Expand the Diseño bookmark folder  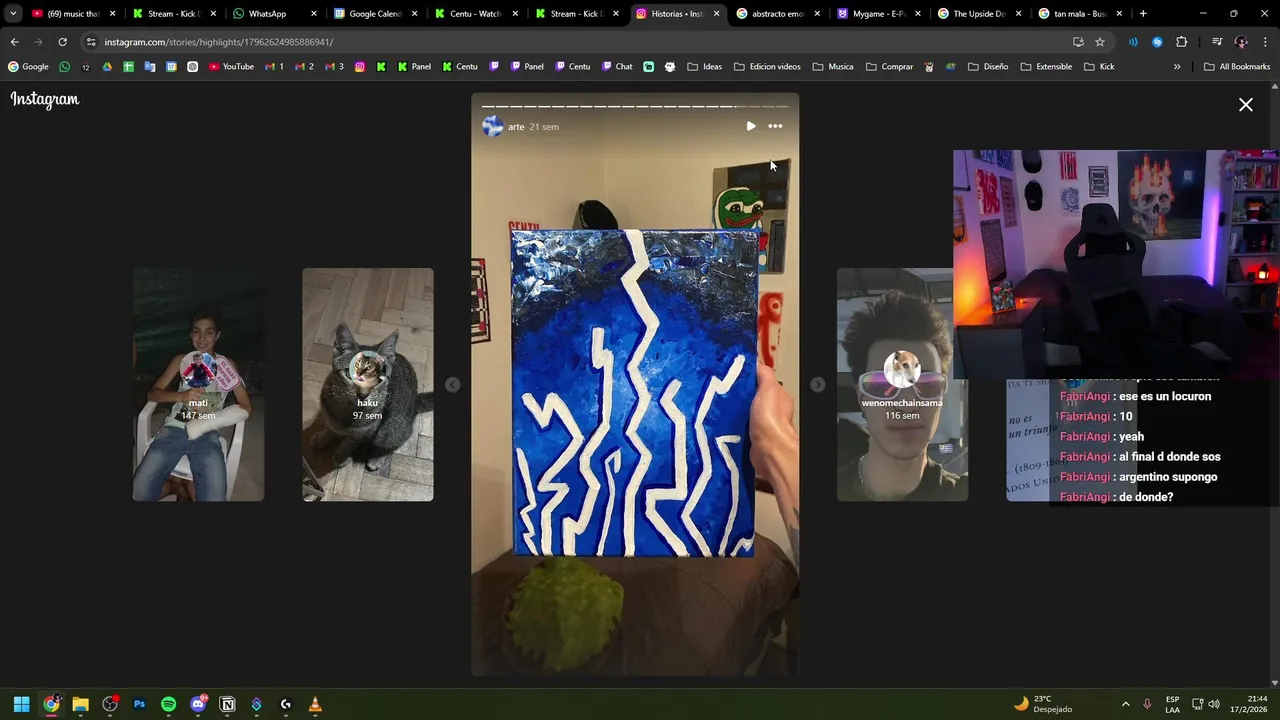pos(988,67)
